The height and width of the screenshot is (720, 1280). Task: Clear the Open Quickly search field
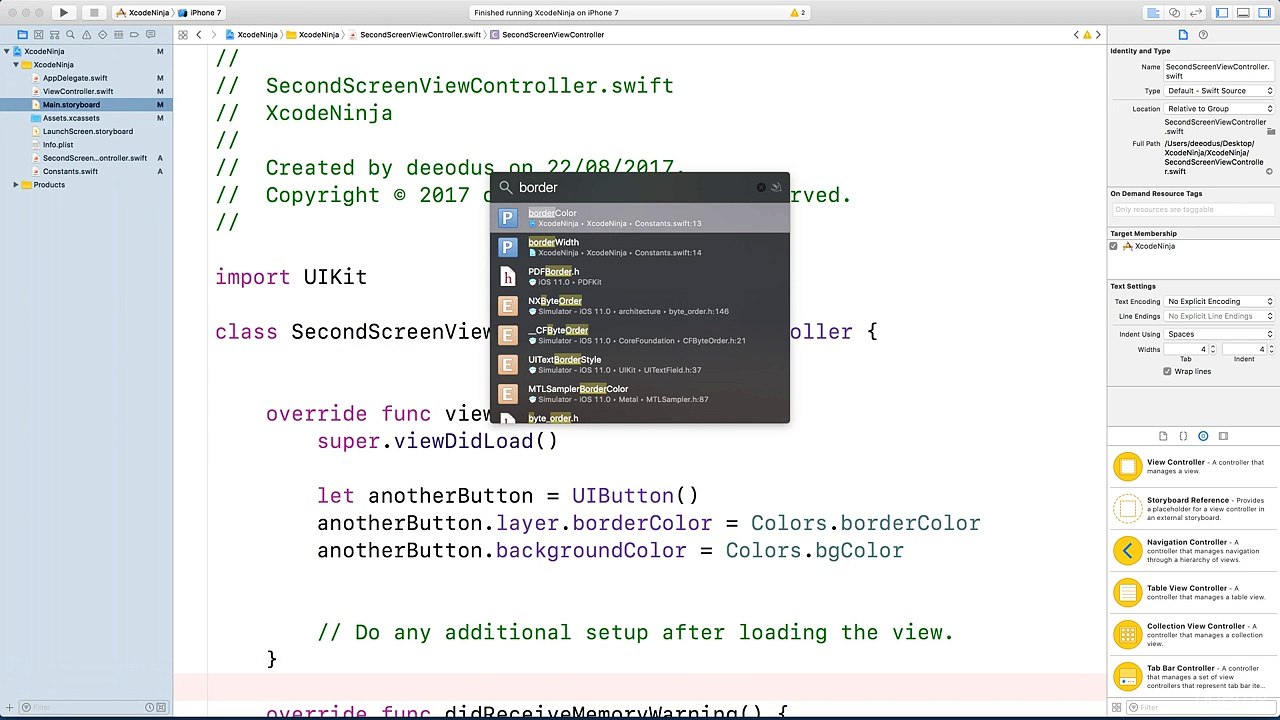click(761, 187)
